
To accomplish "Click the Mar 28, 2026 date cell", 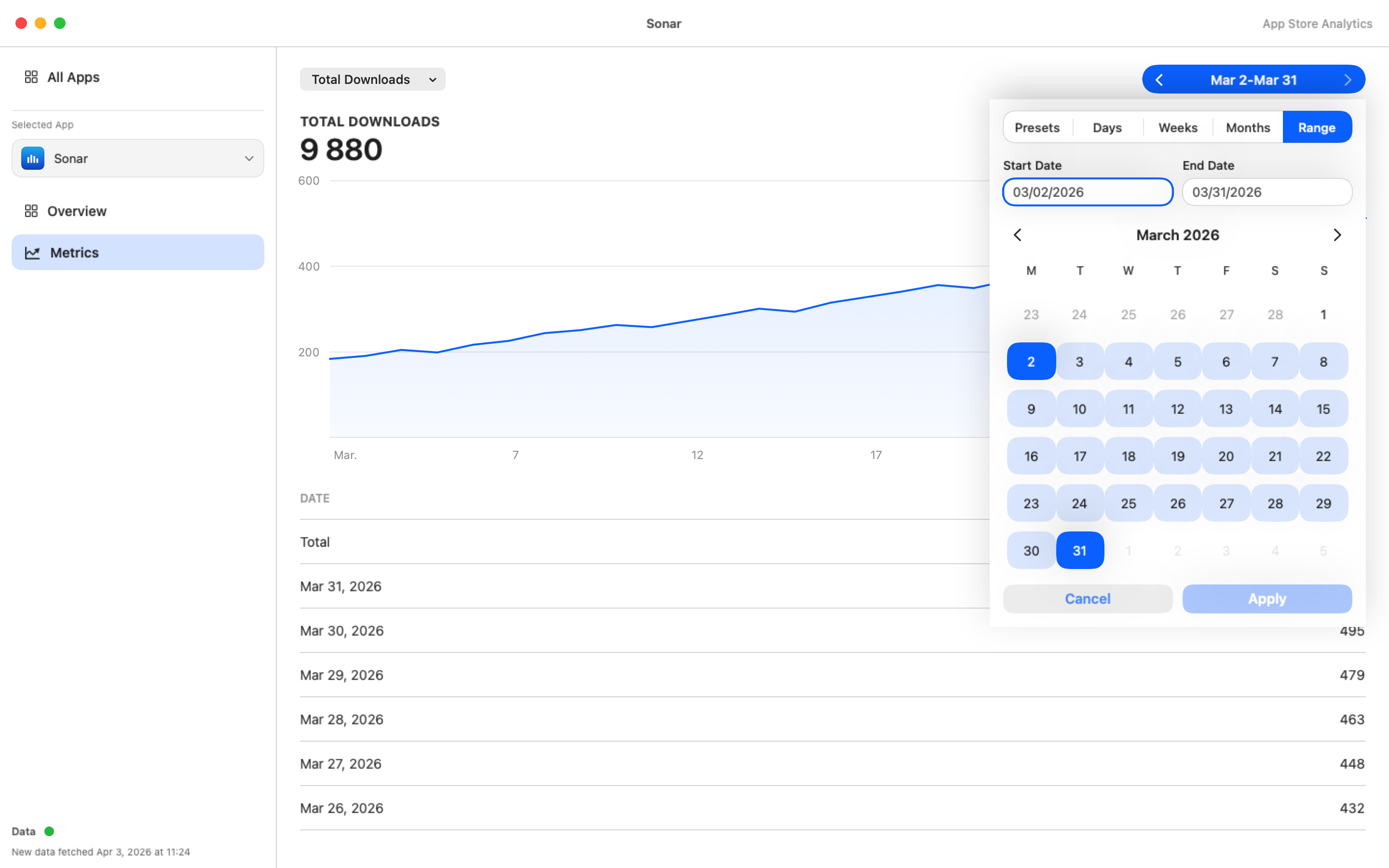I will pyautogui.click(x=341, y=719).
